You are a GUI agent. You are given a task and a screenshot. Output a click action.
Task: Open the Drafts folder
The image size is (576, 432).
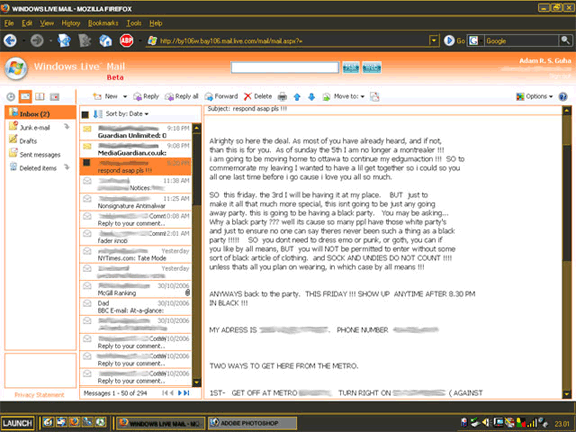(x=28, y=141)
